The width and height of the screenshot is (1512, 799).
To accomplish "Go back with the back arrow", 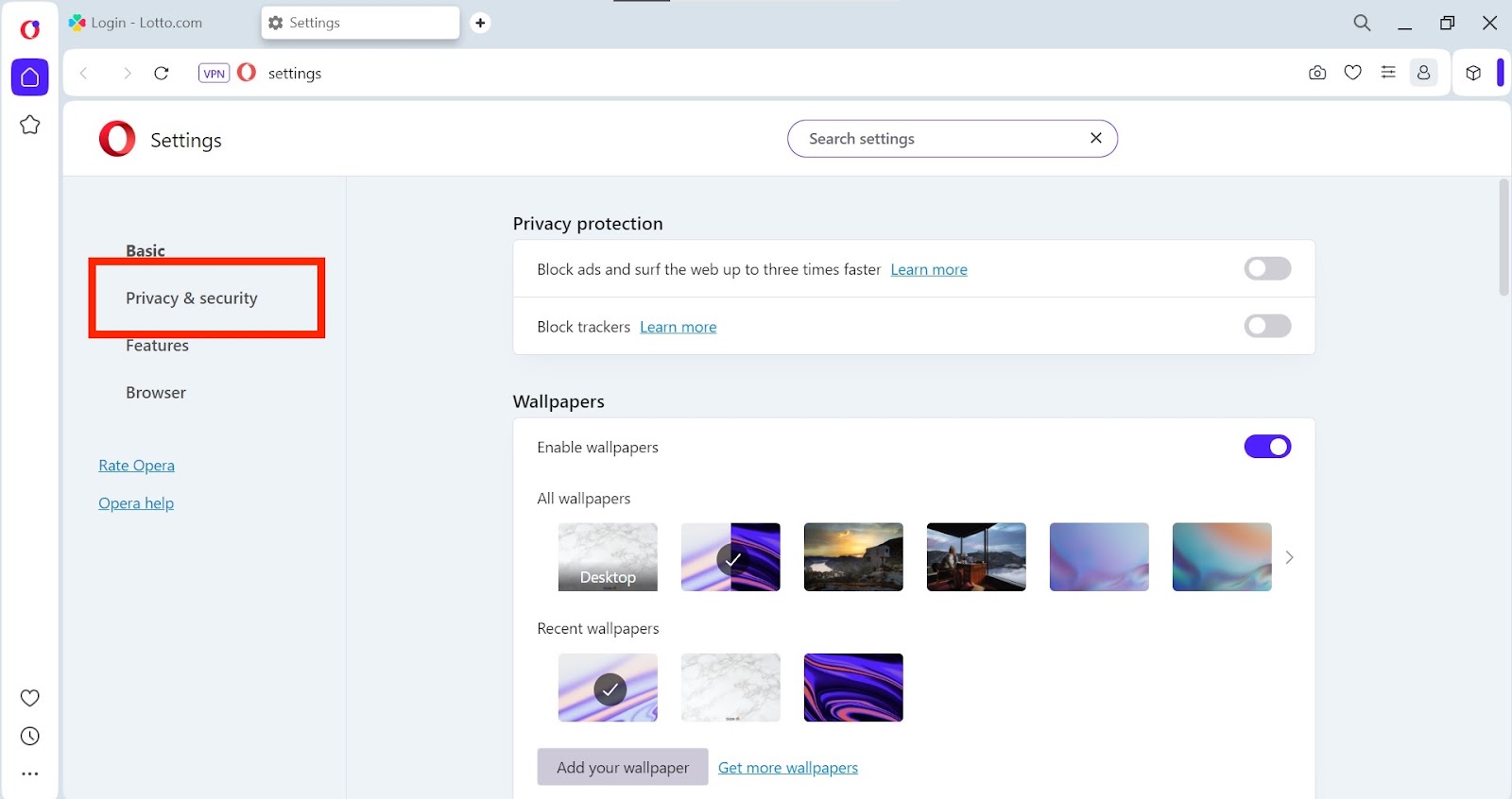I will point(84,73).
